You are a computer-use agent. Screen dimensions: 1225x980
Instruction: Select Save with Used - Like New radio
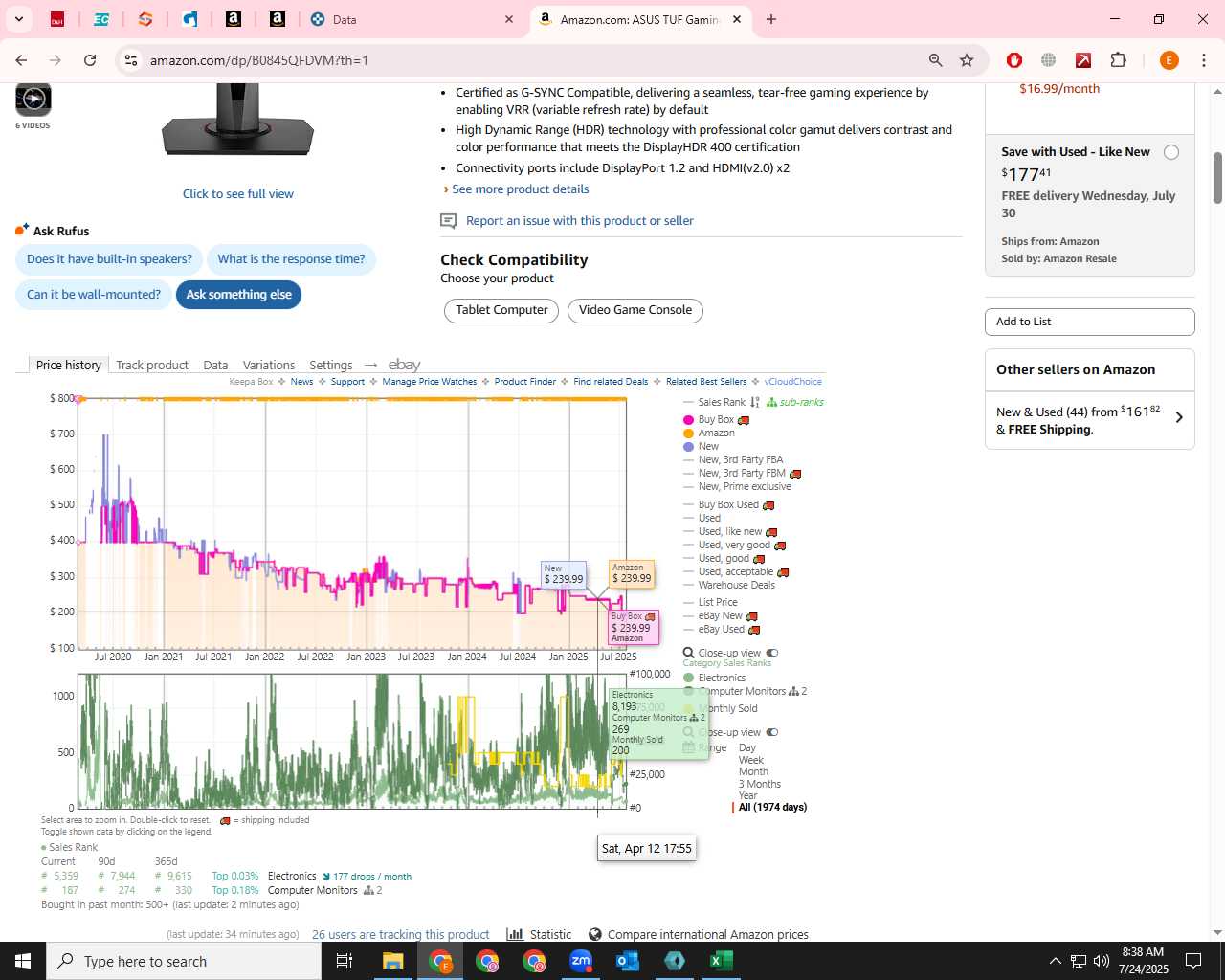(1171, 152)
